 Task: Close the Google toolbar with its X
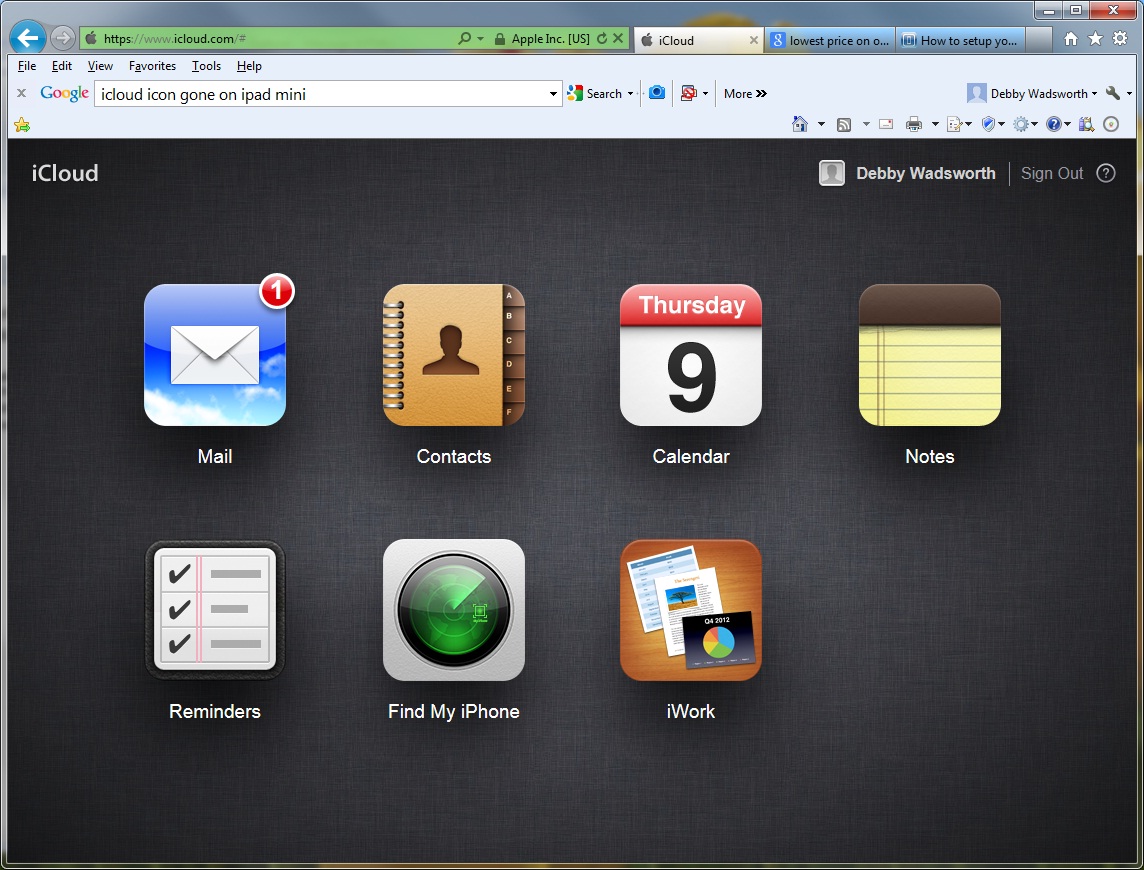(x=22, y=93)
